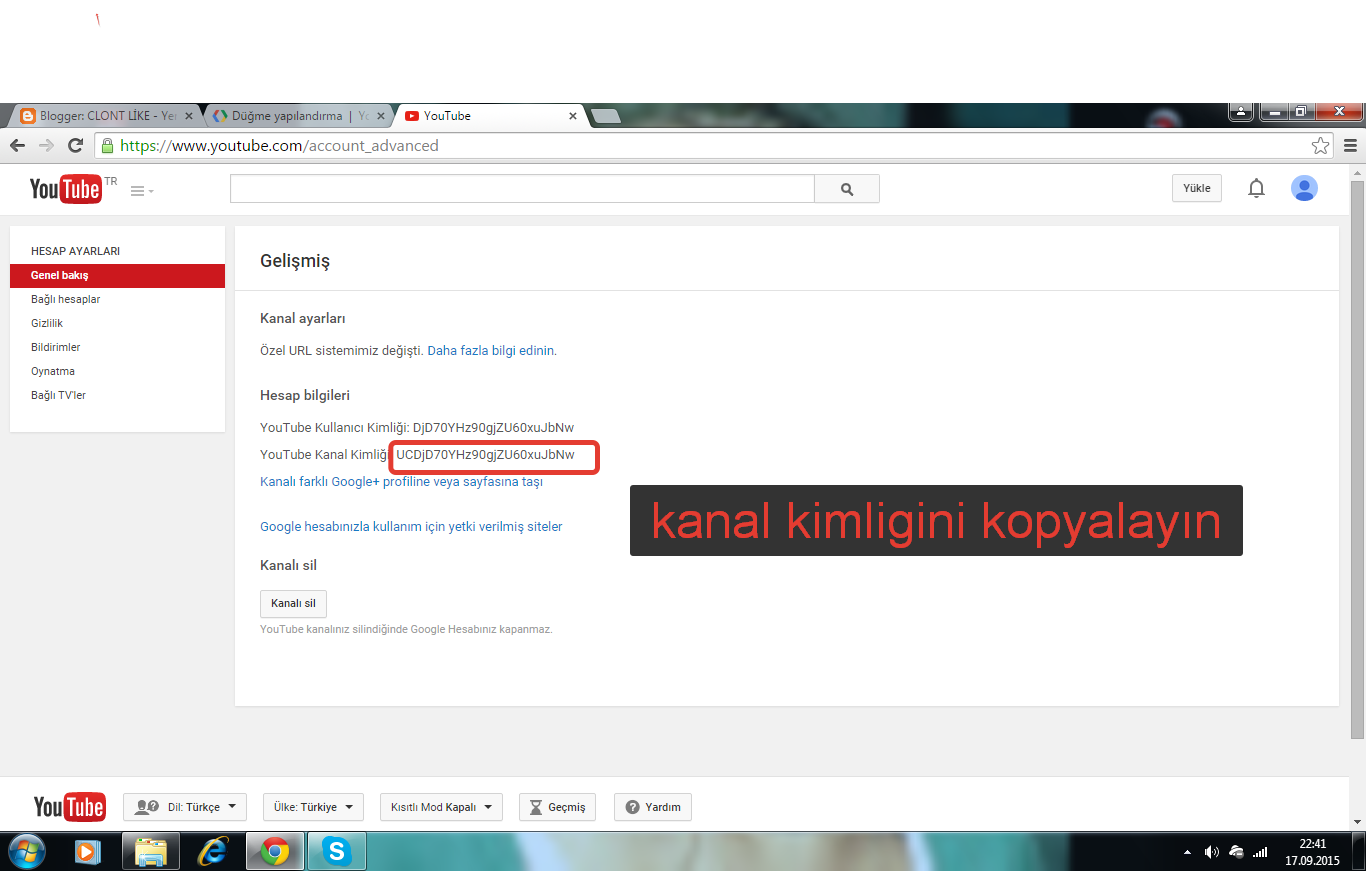Expand the Kısıtlı Mod Kapalı dropdown
This screenshot has width=1366, height=871.
point(441,807)
